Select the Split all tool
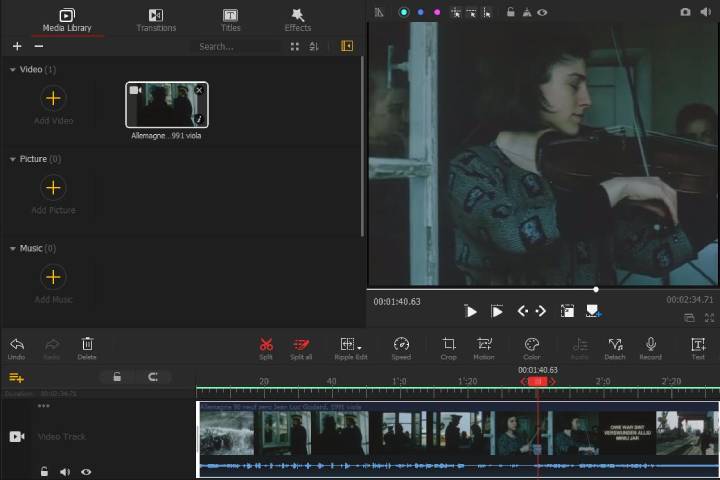This screenshot has width=720, height=480. pyautogui.click(x=301, y=344)
